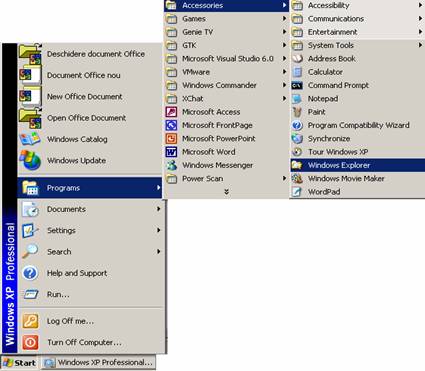
Task: Expand the GTK submenu arrow
Action: (284, 45)
